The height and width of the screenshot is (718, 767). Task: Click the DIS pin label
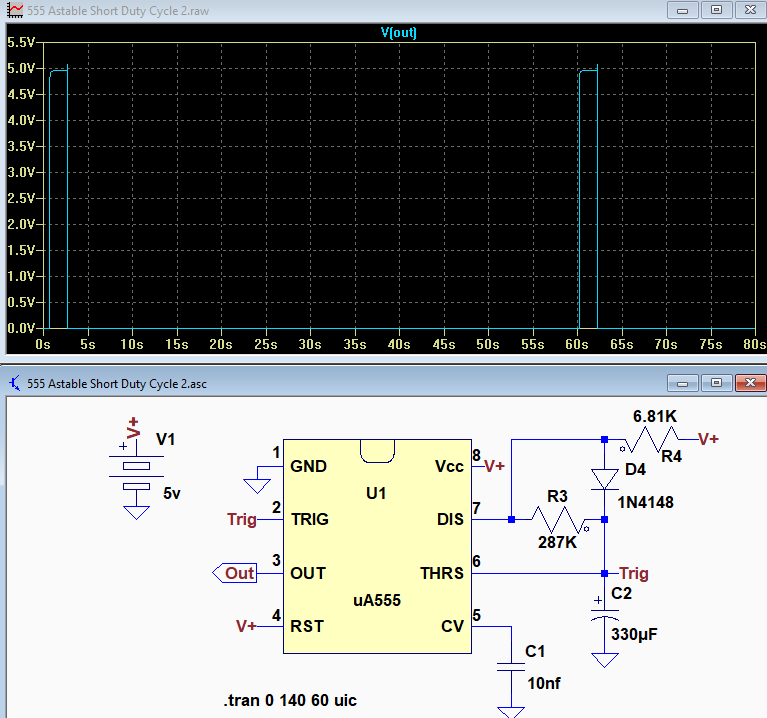[x=450, y=519]
